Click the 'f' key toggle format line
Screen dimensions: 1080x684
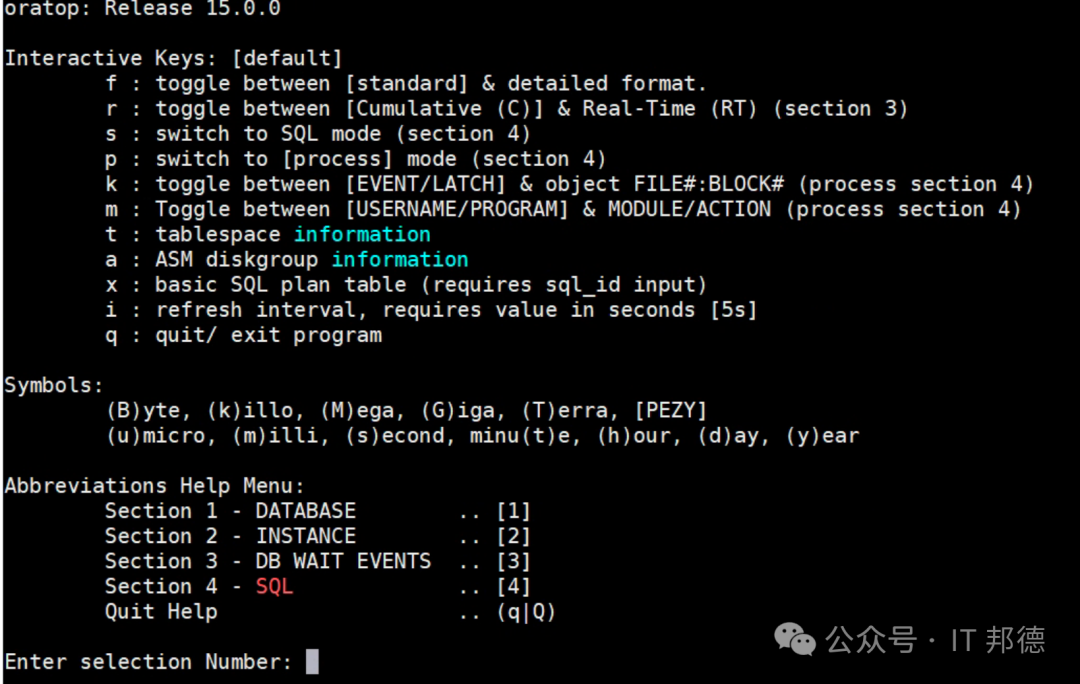tap(406, 83)
